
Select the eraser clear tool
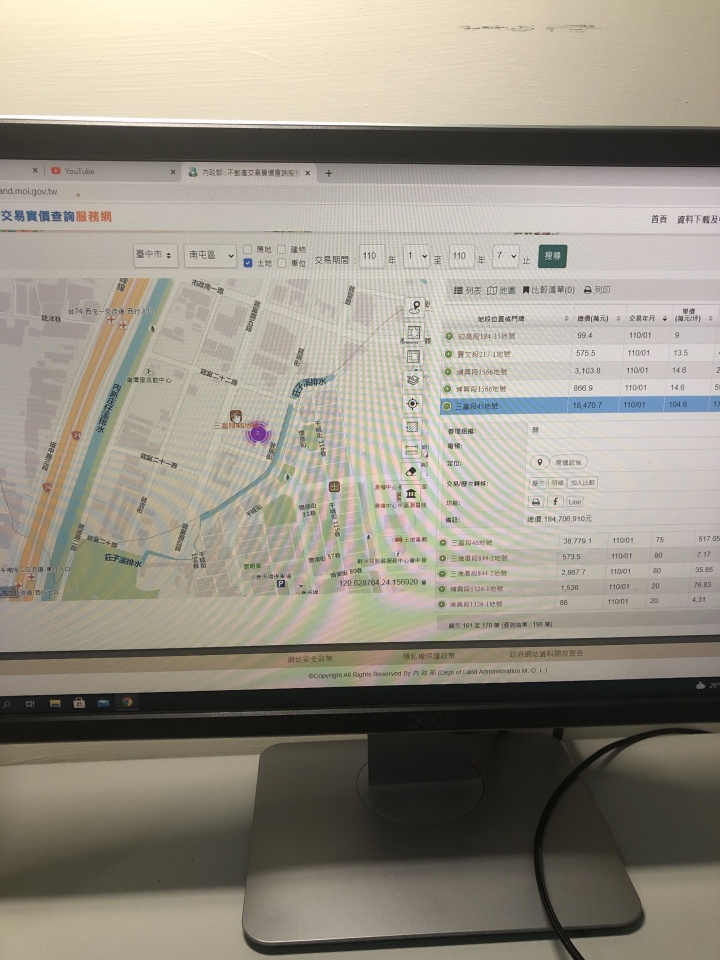tap(411, 471)
